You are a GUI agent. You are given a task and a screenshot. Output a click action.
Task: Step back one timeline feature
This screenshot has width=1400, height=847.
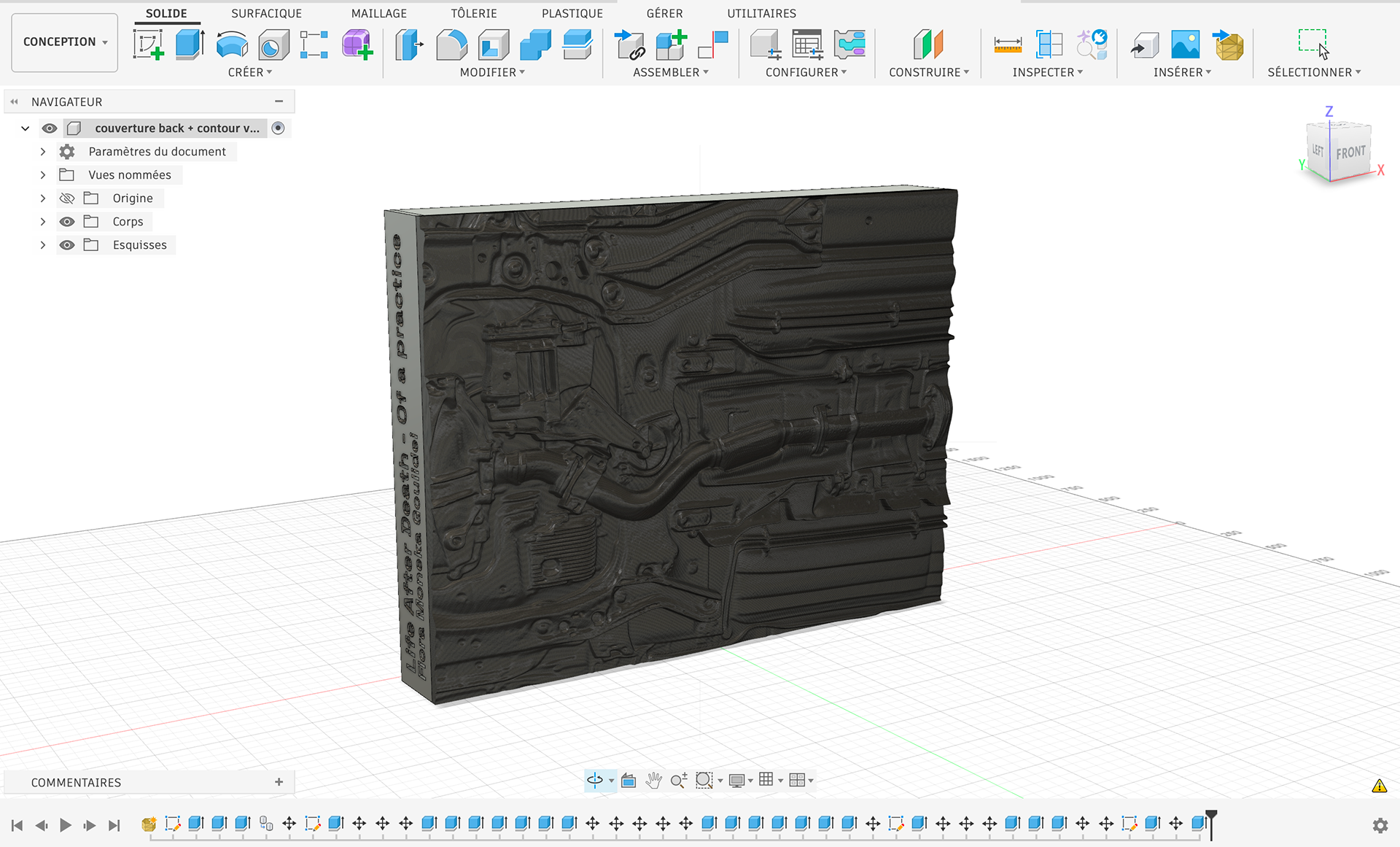(42, 825)
